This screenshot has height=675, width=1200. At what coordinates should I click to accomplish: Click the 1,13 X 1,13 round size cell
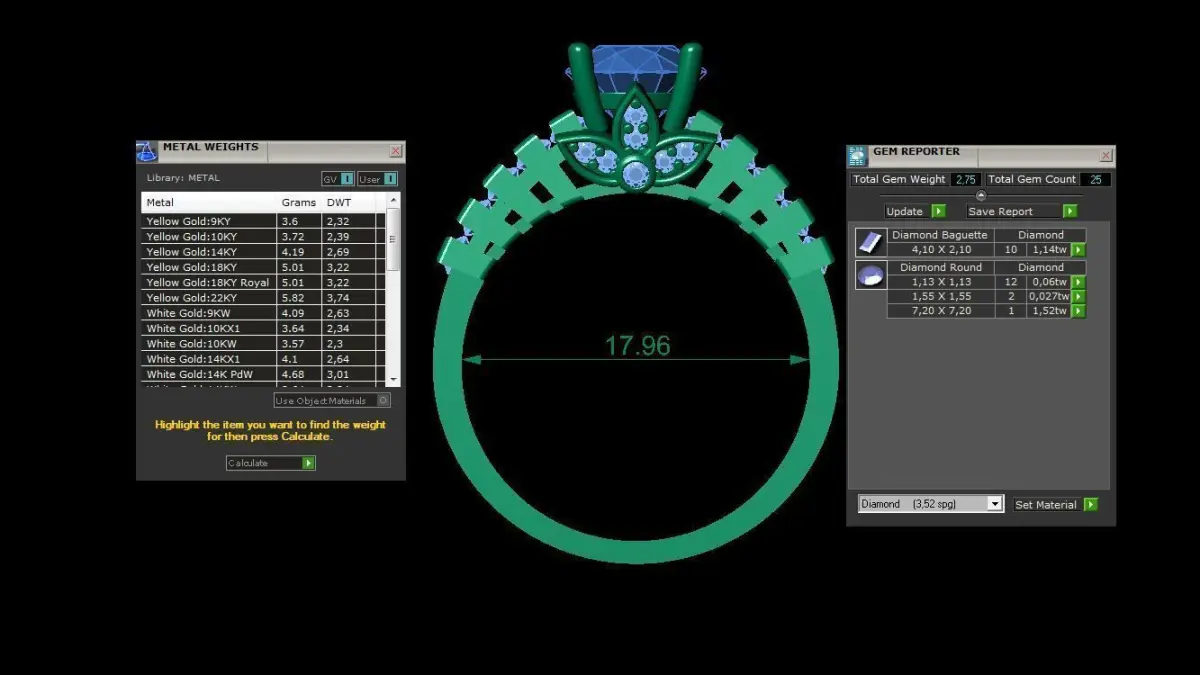pos(941,282)
